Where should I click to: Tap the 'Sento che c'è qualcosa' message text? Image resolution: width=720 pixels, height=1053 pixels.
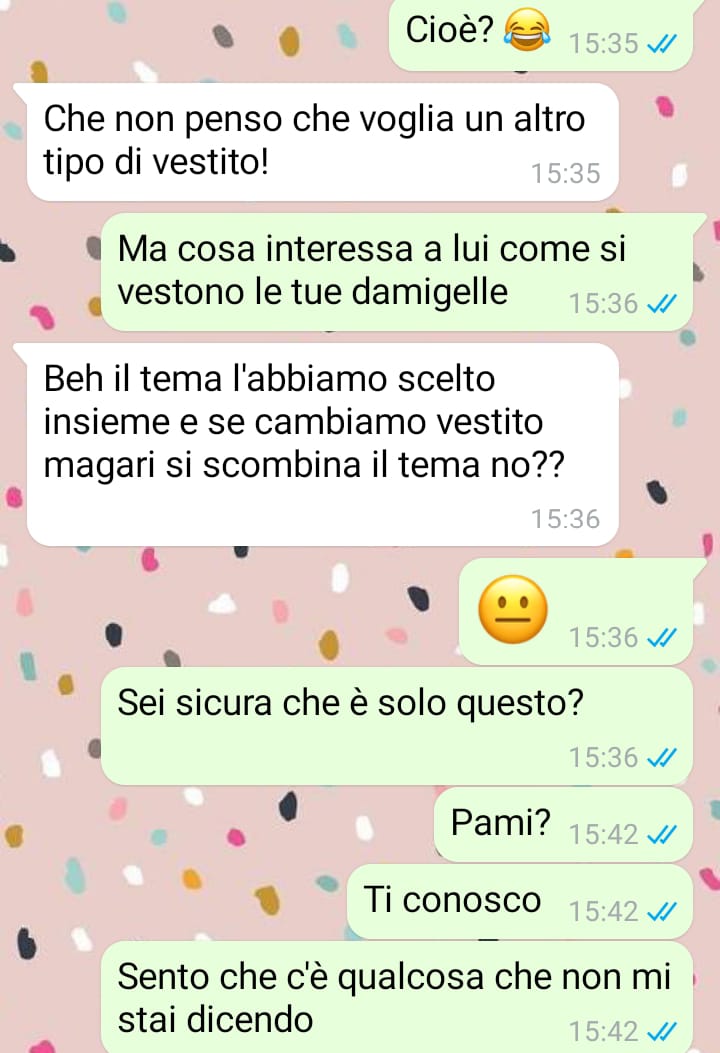pyautogui.click(x=394, y=998)
